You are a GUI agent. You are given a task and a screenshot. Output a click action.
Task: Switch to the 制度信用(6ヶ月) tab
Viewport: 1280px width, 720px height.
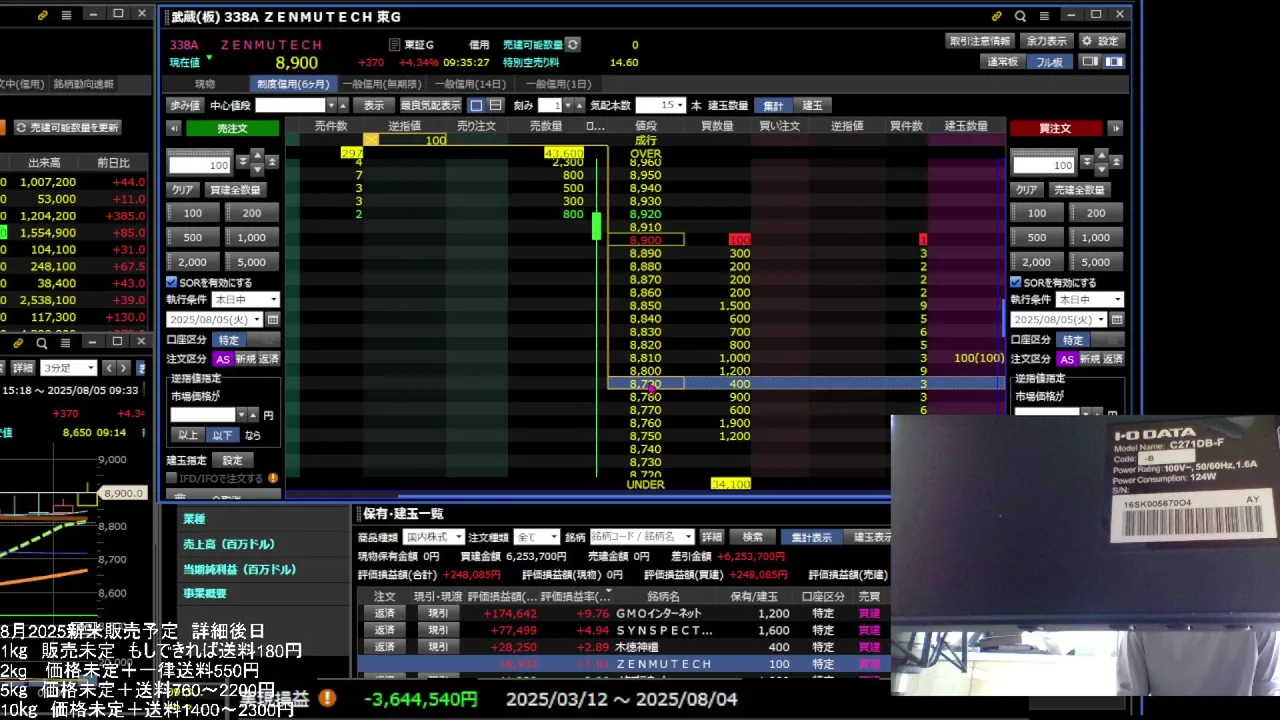293,84
